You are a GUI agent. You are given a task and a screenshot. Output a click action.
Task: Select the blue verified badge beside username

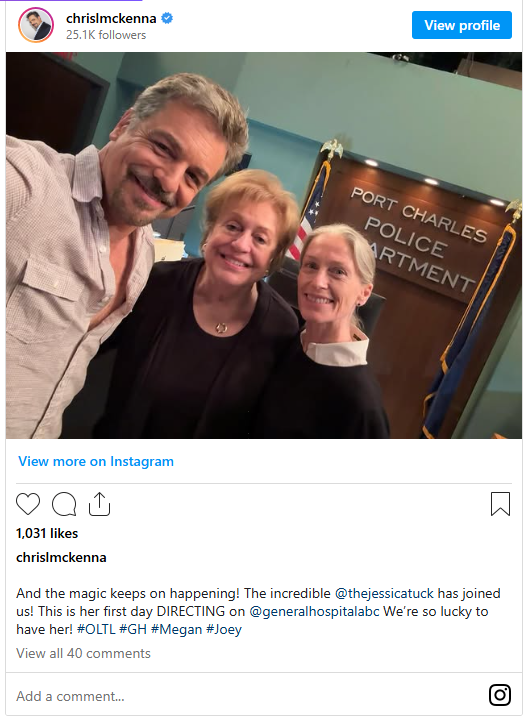tap(167, 18)
